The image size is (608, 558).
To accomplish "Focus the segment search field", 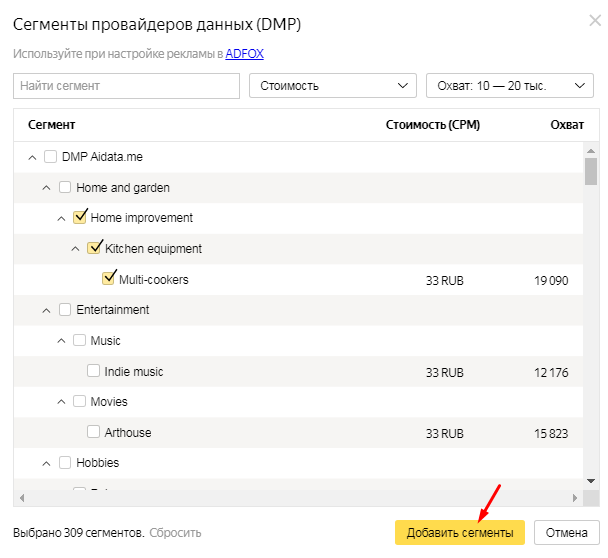I will pyautogui.click(x=127, y=86).
